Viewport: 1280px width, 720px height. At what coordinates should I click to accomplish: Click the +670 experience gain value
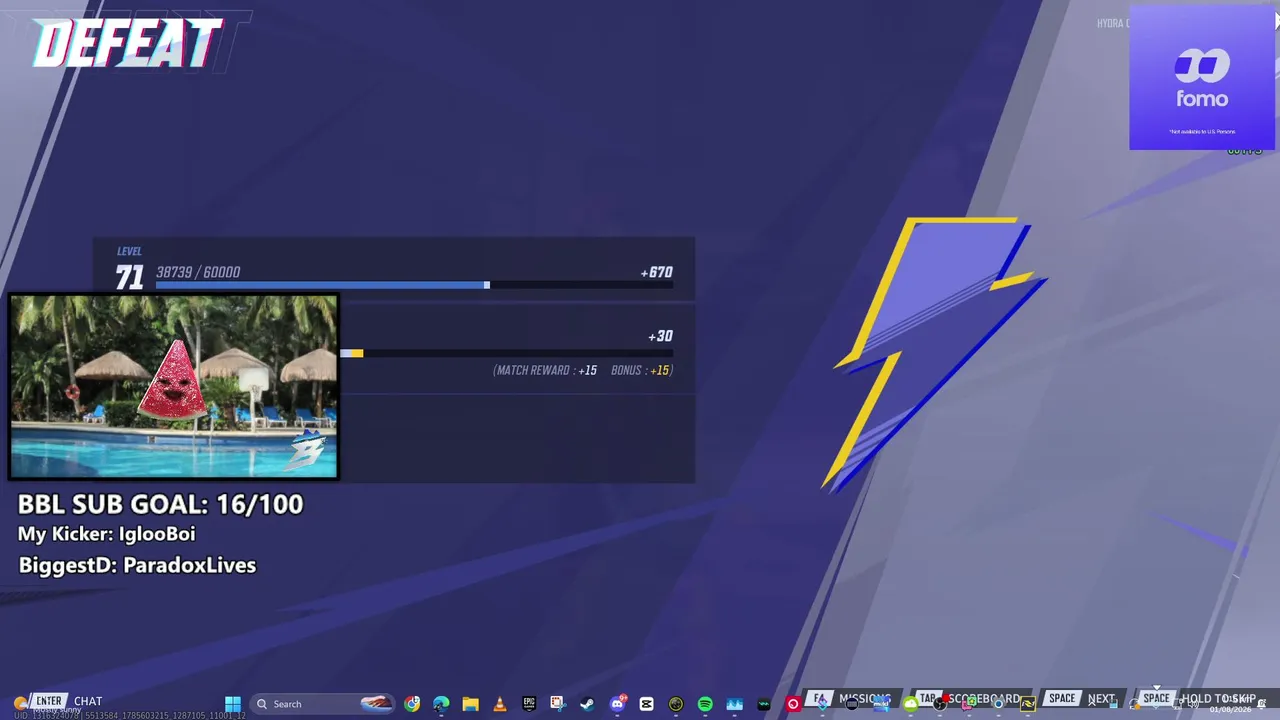click(656, 272)
